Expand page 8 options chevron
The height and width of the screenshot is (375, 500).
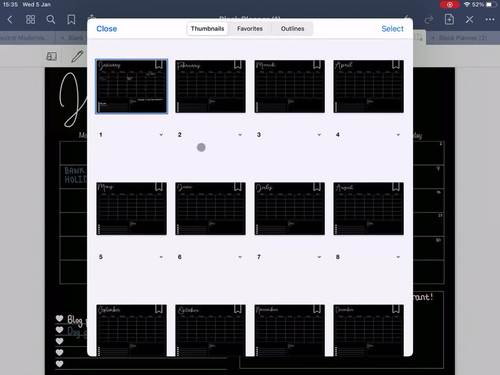point(398,257)
